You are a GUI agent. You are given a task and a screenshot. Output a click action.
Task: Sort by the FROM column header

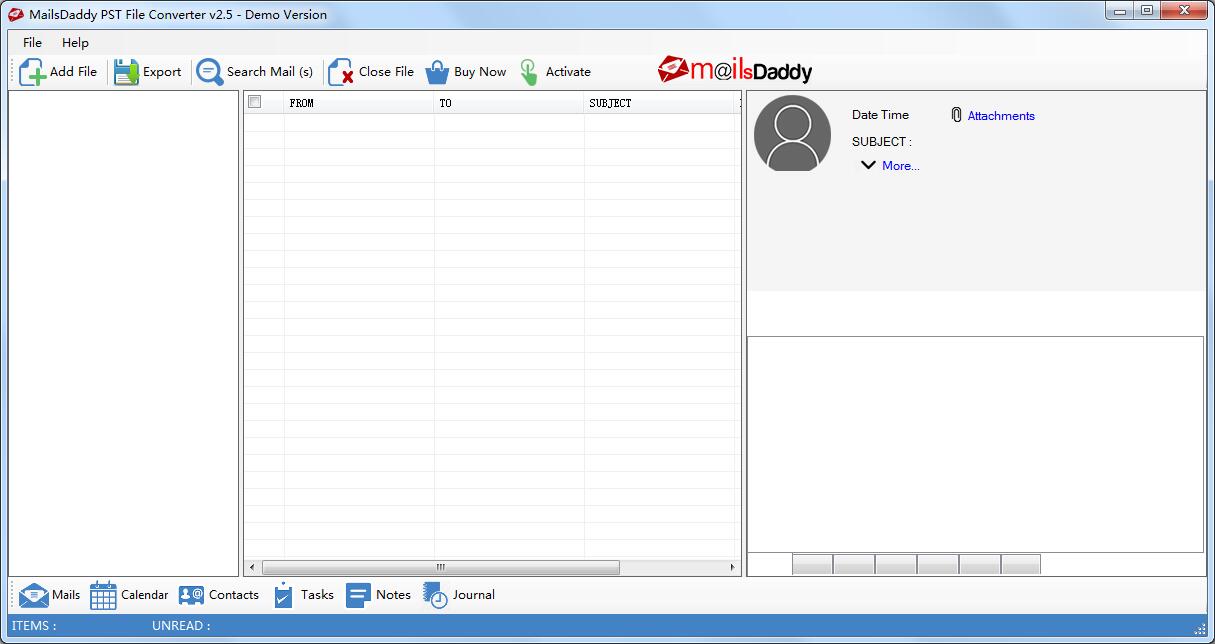pyautogui.click(x=359, y=103)
